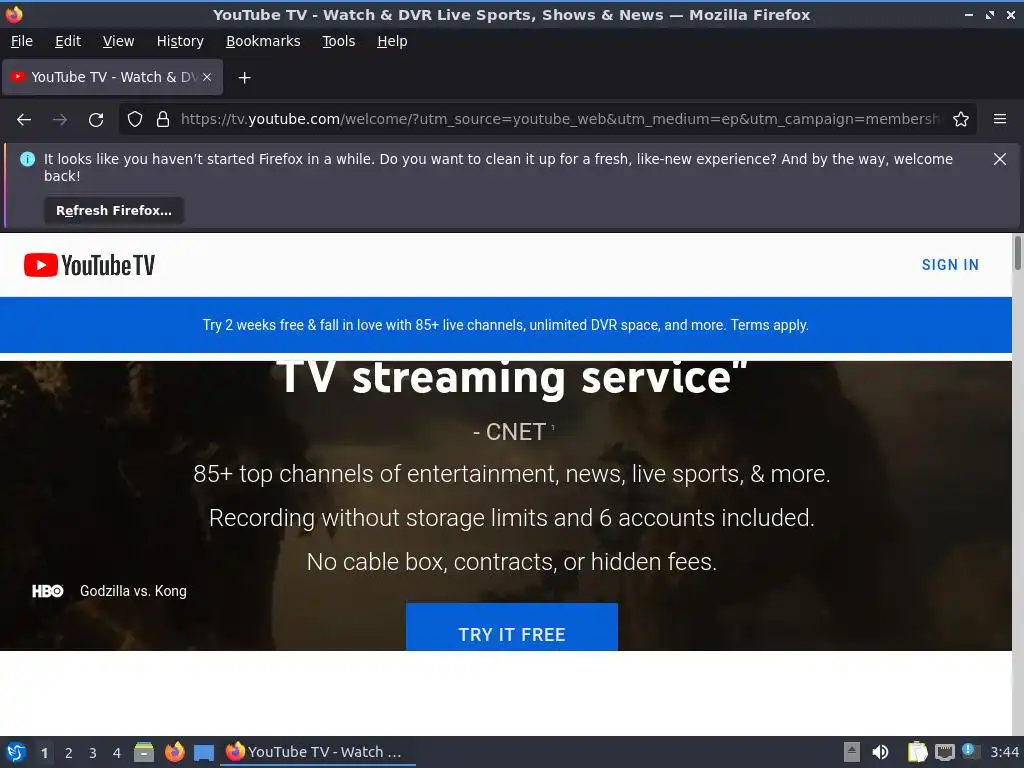The image size is (1024, 768).
Task: Open the File menu
Action: pyautogui.click(x=22, y=41)
